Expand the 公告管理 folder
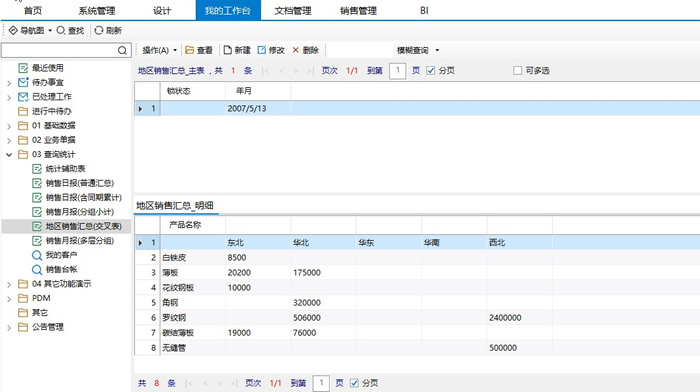Image resolution: width=700 pixels, height=392 pixels. [x=9, y=328]
